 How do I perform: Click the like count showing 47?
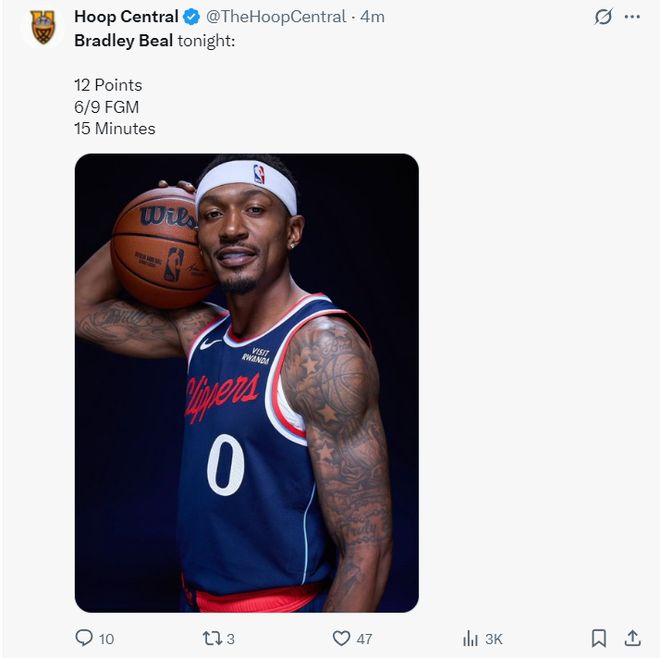(364, 639)
